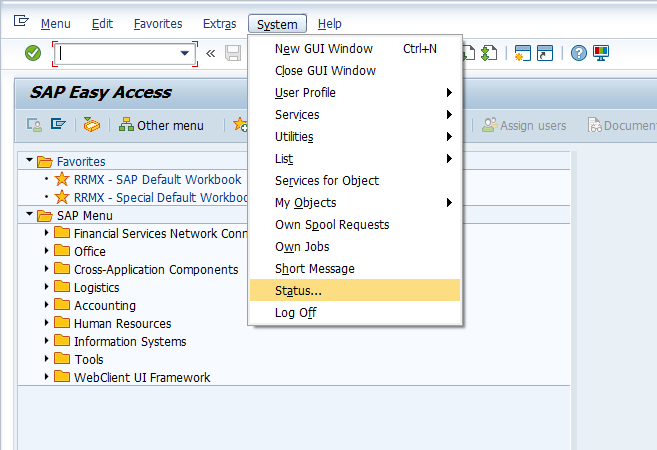Click the double-arrow collapse command field icon
The width and height of the screenshot is (657, 450).
tap(211, 53)
